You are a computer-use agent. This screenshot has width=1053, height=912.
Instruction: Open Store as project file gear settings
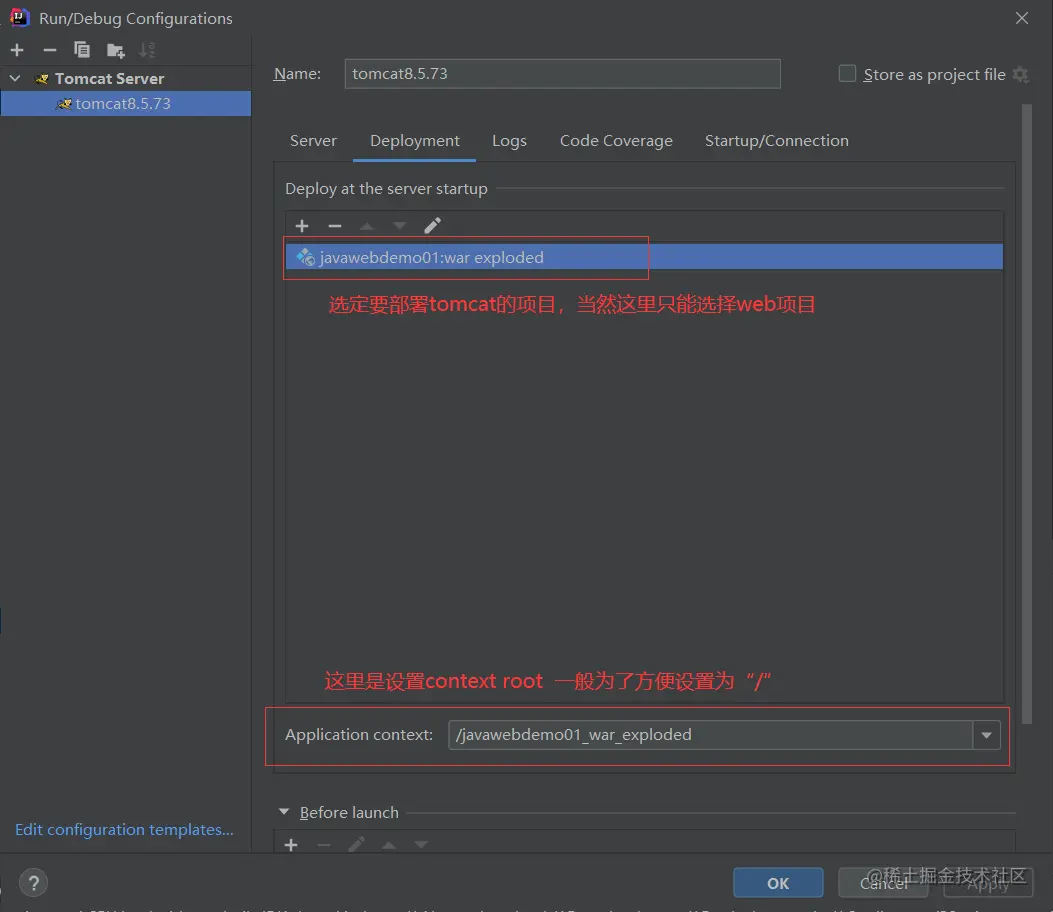pos(1021,75)
